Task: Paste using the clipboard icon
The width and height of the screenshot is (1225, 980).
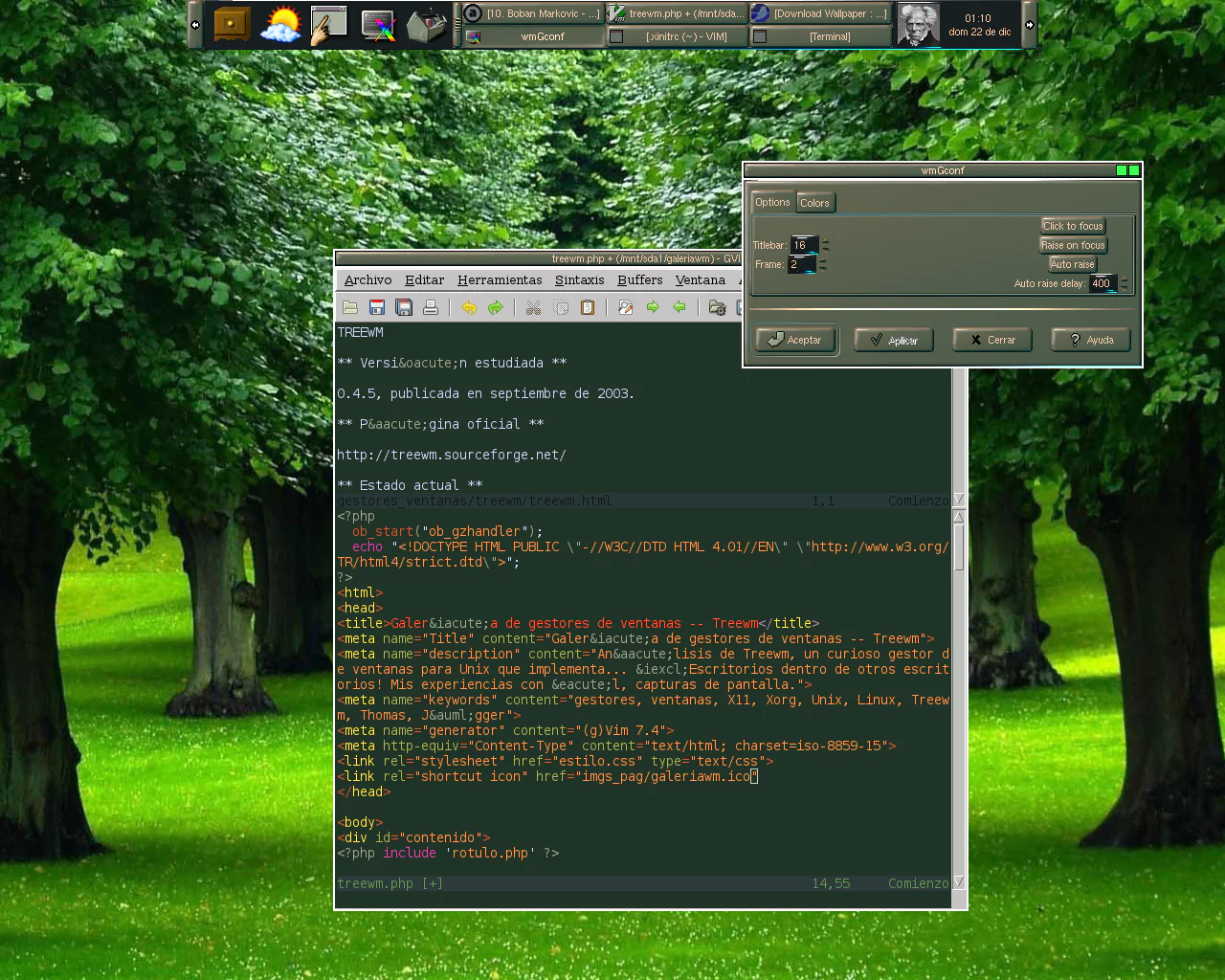Action: (x=588, y=307)
